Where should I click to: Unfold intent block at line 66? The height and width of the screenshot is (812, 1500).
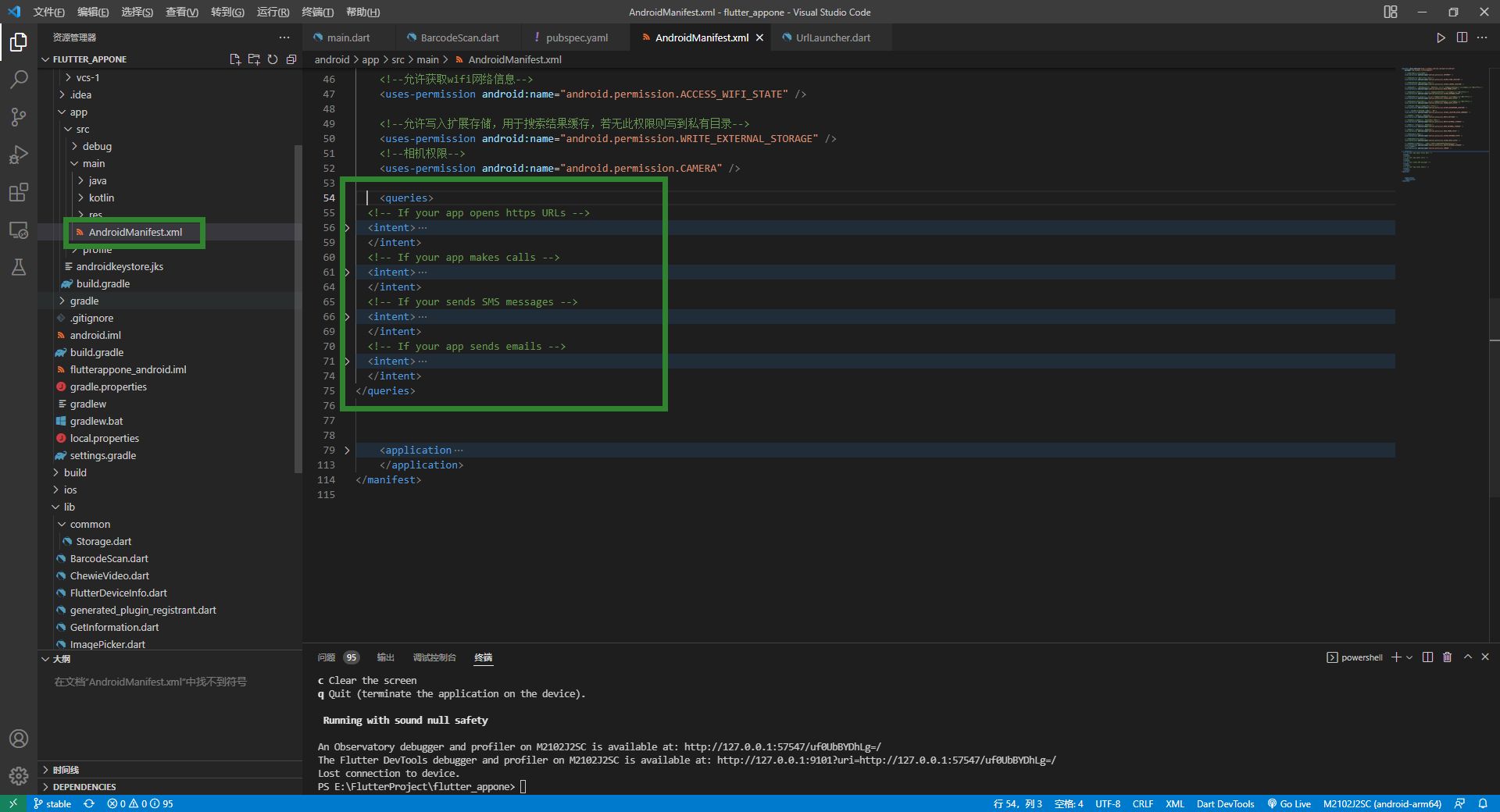click(x=347, y=317)
